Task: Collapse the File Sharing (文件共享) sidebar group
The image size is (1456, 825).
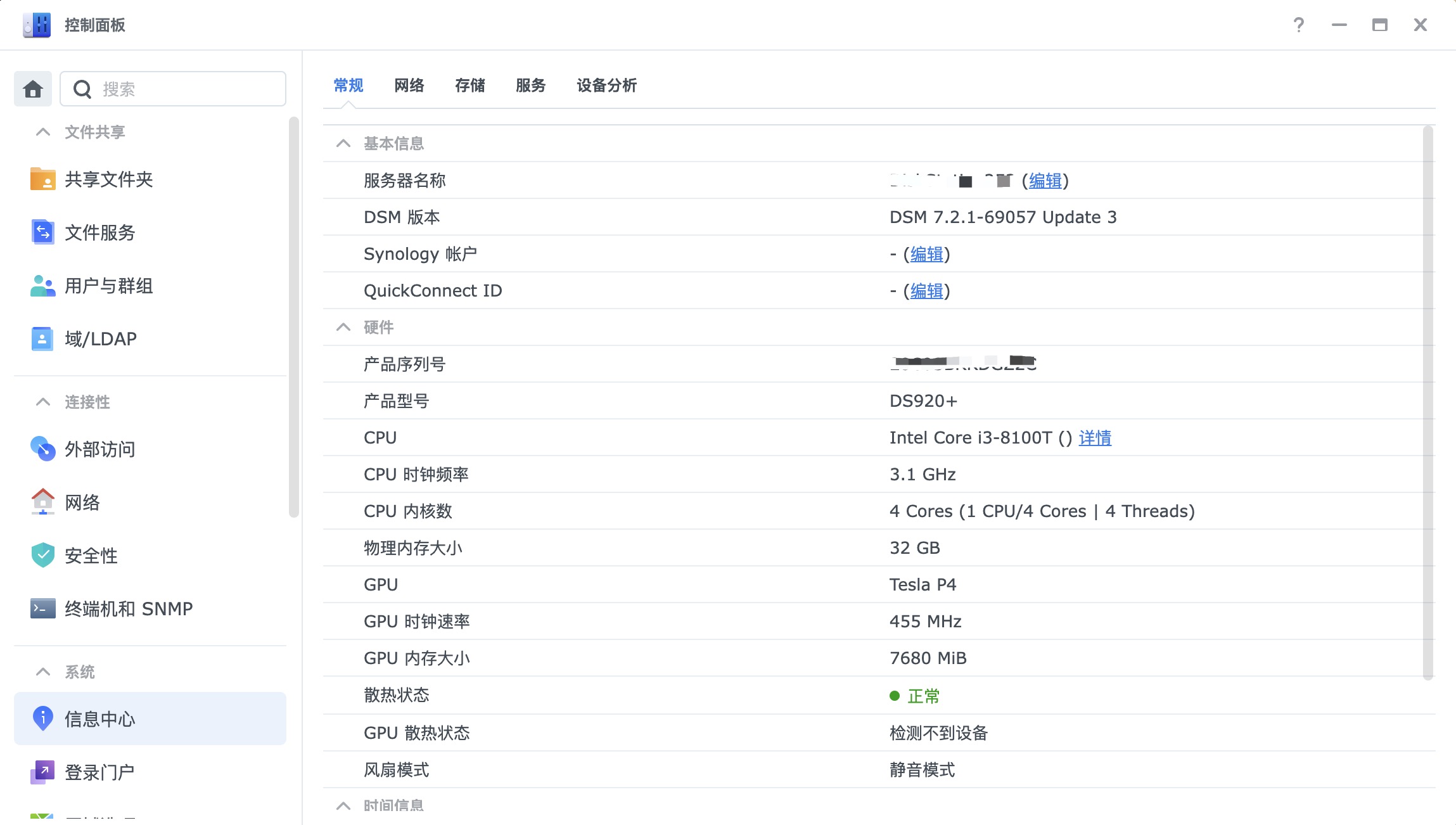Action: (43, 132)
